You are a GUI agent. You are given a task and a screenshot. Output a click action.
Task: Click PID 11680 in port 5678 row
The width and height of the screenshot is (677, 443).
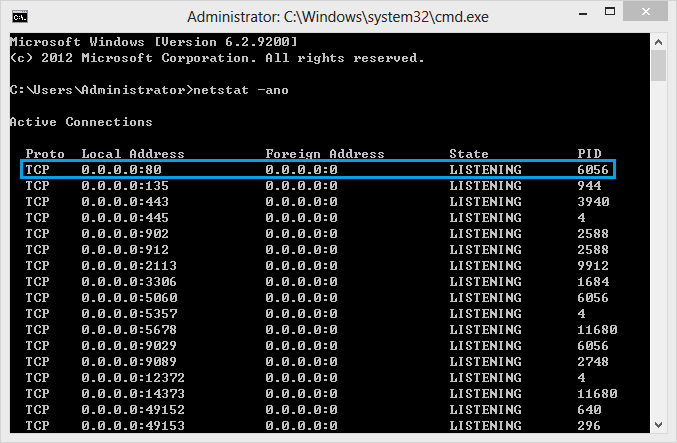[x=598, y=329]
